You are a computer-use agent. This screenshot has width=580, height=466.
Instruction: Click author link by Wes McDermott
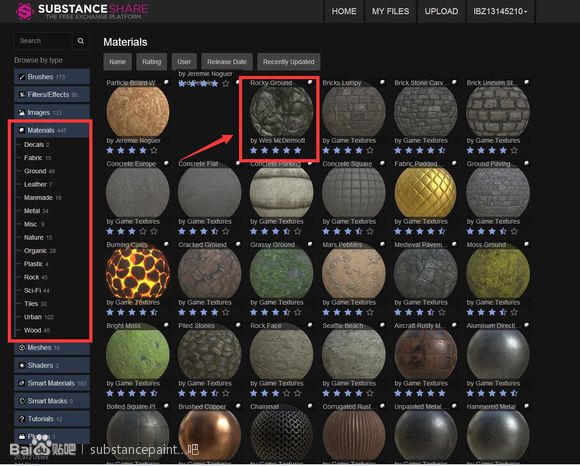[x=277, y=141]
